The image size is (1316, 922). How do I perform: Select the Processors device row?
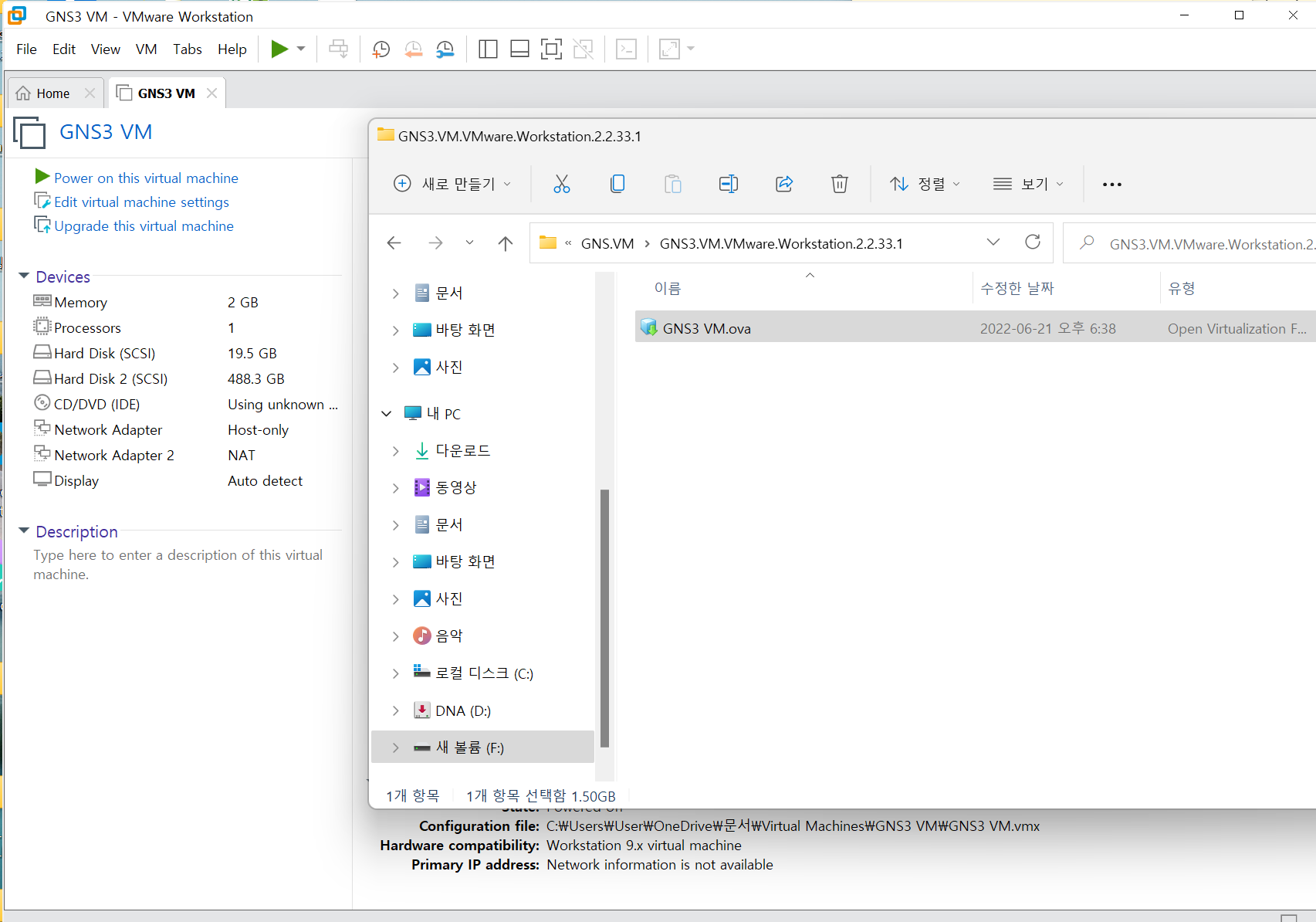(x=185, y=328)
